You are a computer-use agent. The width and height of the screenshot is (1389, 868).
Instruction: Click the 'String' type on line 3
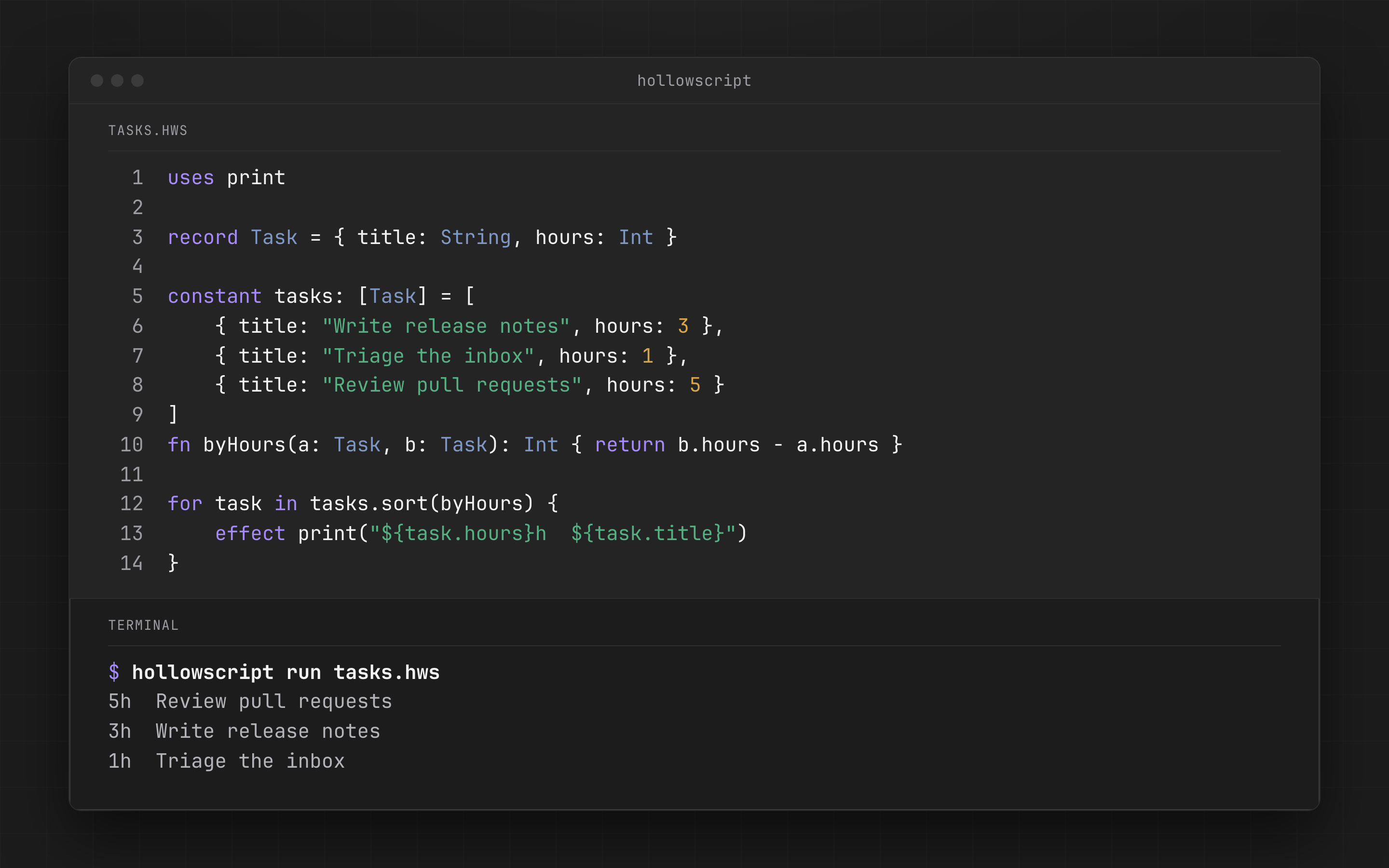tap(476, 237)
